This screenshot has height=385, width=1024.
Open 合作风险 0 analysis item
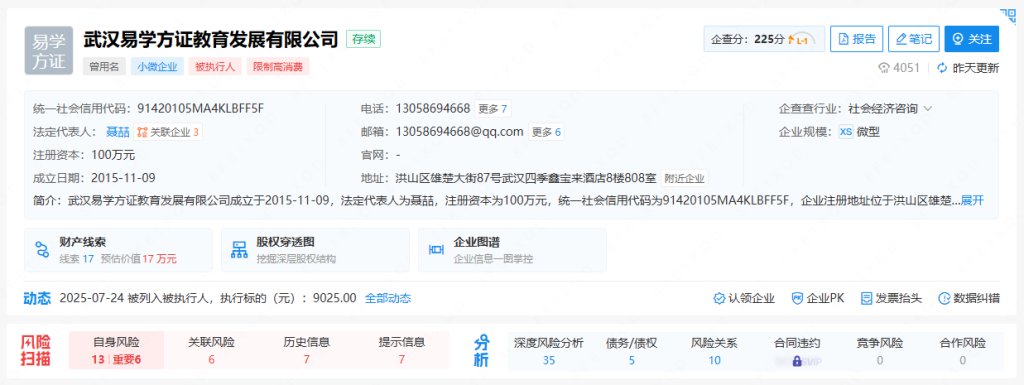point(963,350)
